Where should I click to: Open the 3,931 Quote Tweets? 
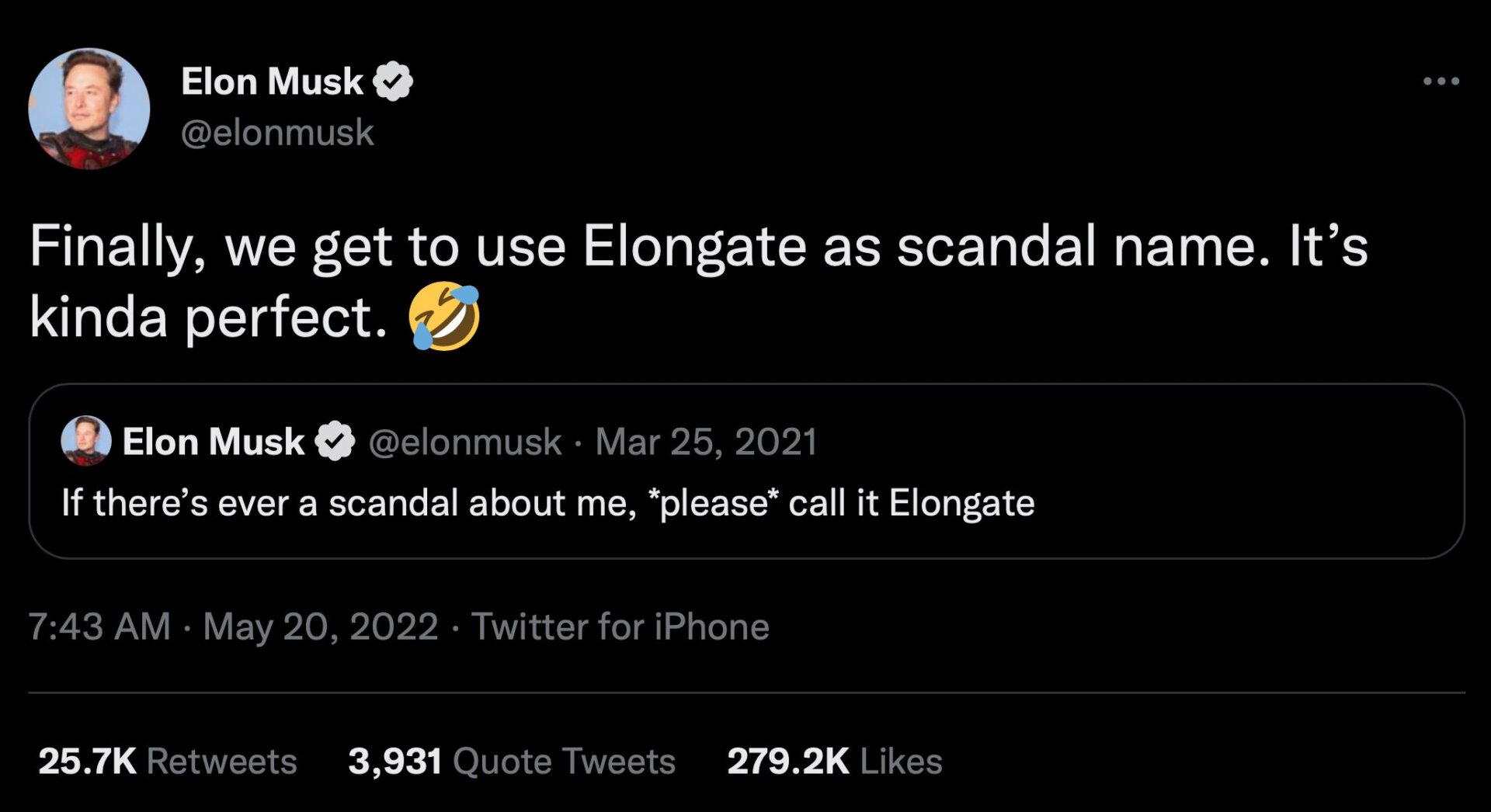[510, 762]
